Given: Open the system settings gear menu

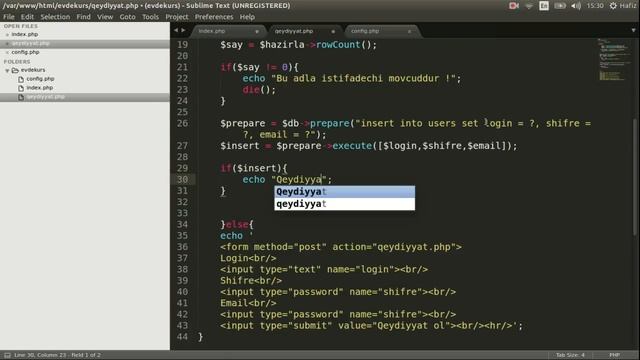Looking at the screenshot, I should point(613,6).
